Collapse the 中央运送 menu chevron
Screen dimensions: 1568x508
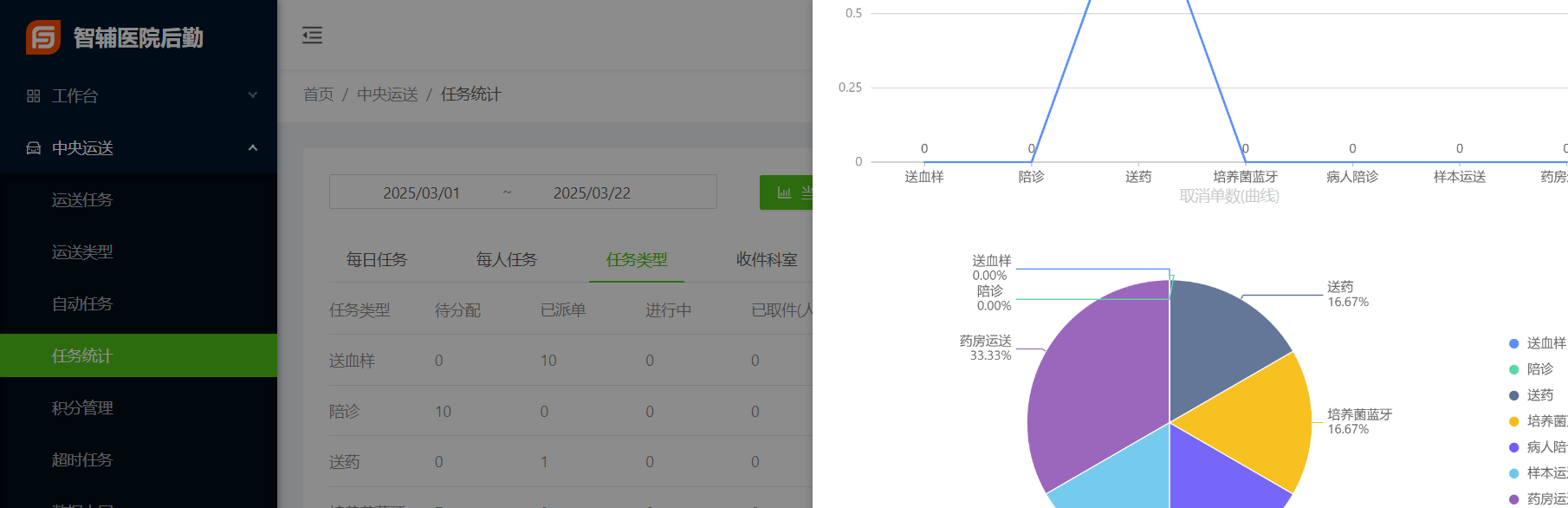coord(253,147)
